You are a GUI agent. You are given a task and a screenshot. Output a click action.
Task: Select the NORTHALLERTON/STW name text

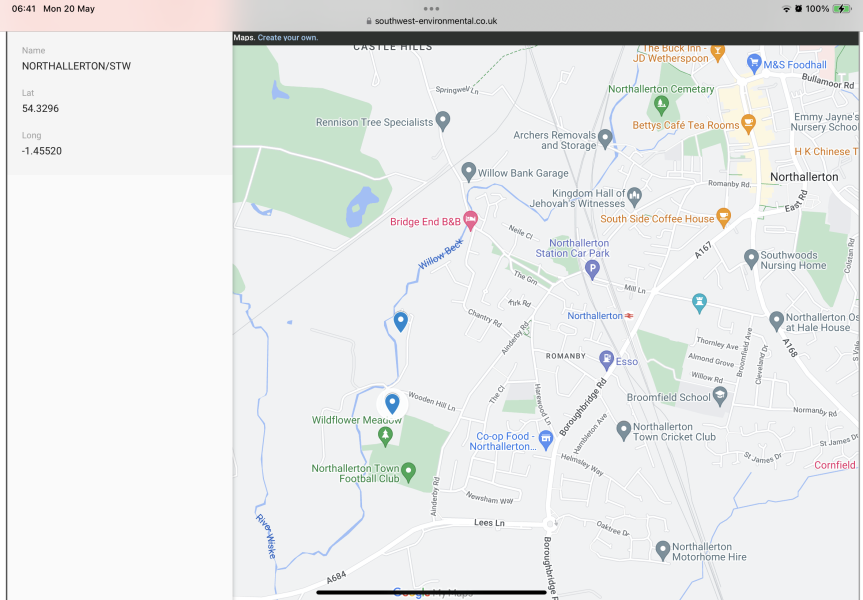77,66
